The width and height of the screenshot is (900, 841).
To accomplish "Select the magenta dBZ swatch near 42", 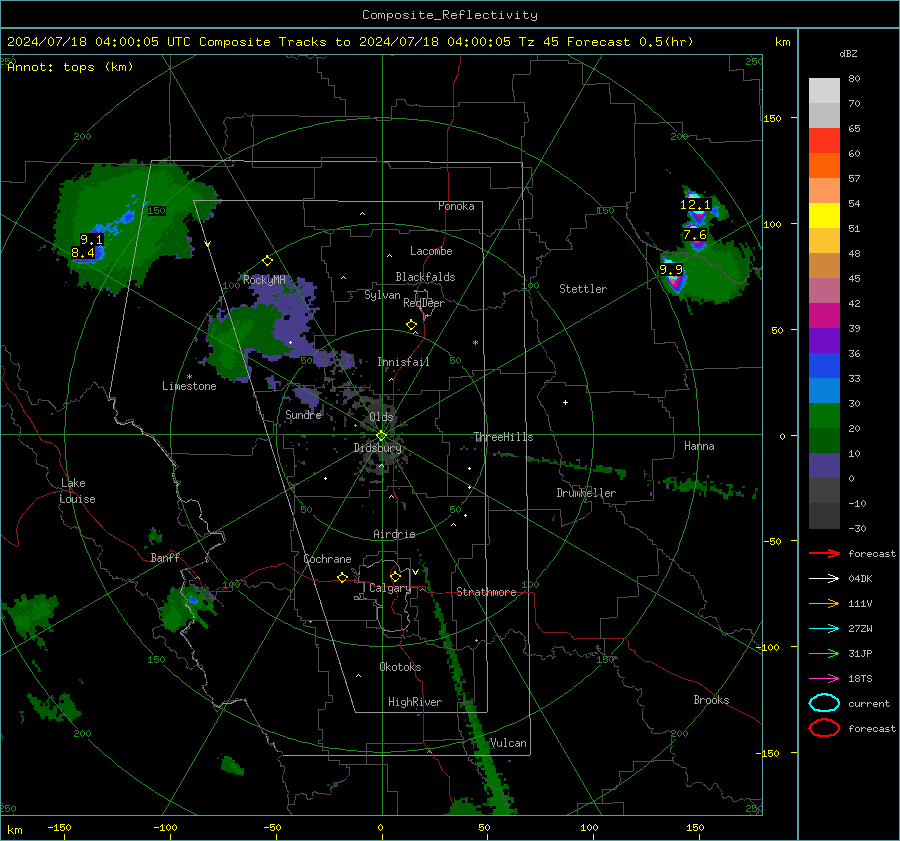I will click(824, 315).
